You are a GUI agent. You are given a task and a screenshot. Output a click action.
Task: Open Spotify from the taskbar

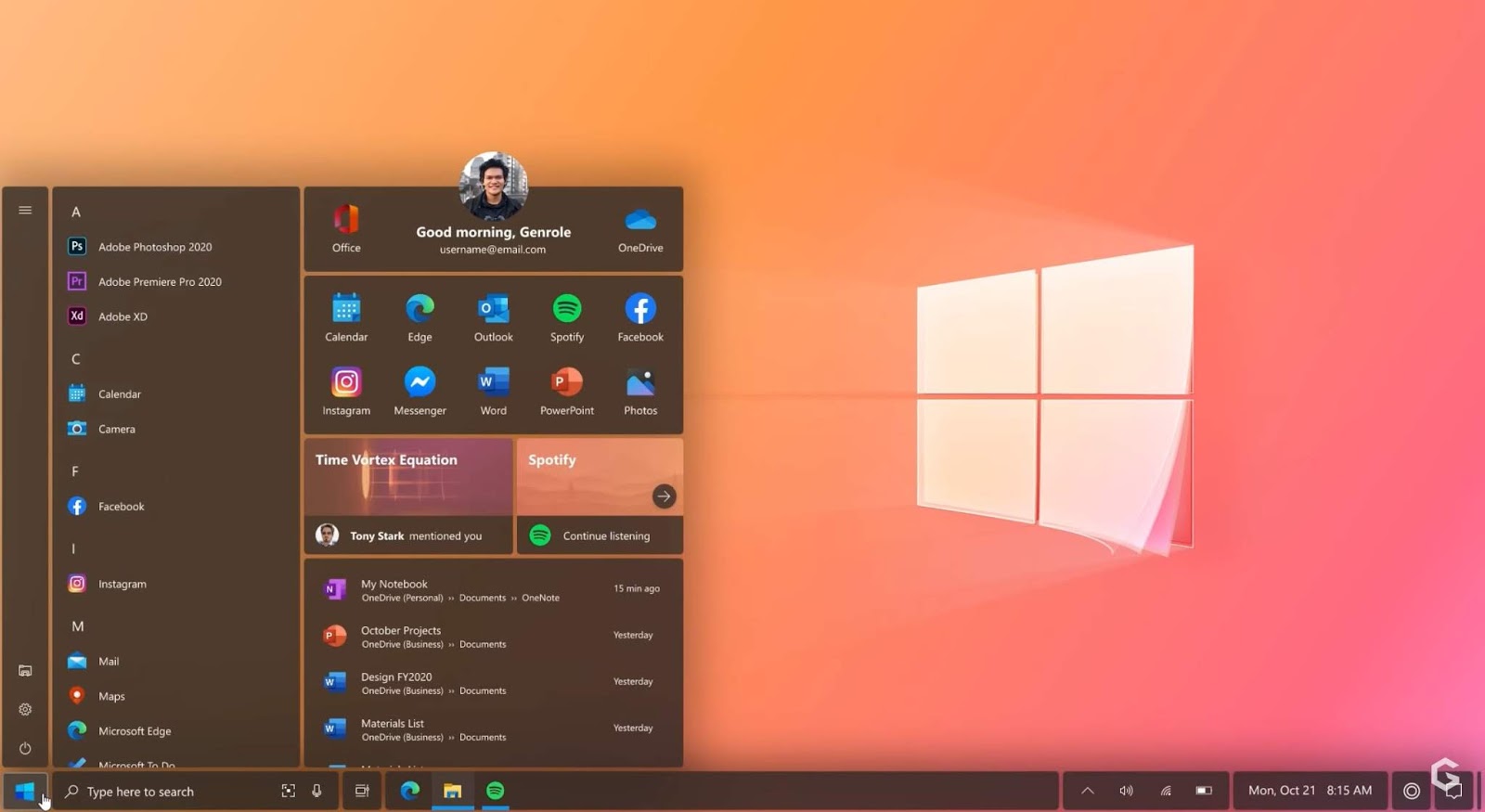[496, 791]
